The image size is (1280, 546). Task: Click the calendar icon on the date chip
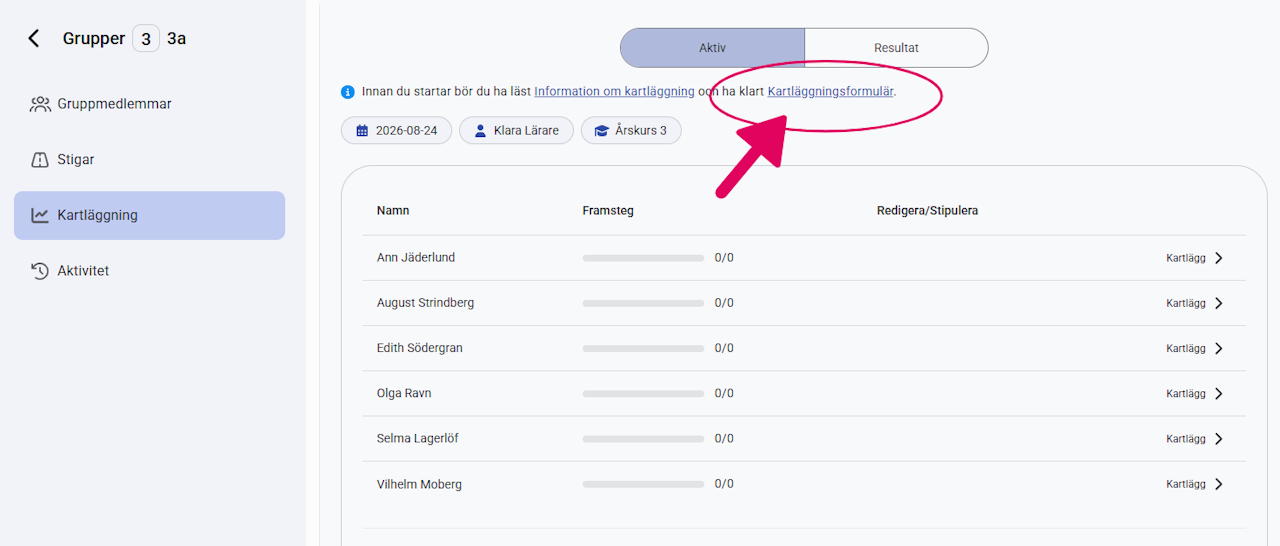[x=362, y=131]
